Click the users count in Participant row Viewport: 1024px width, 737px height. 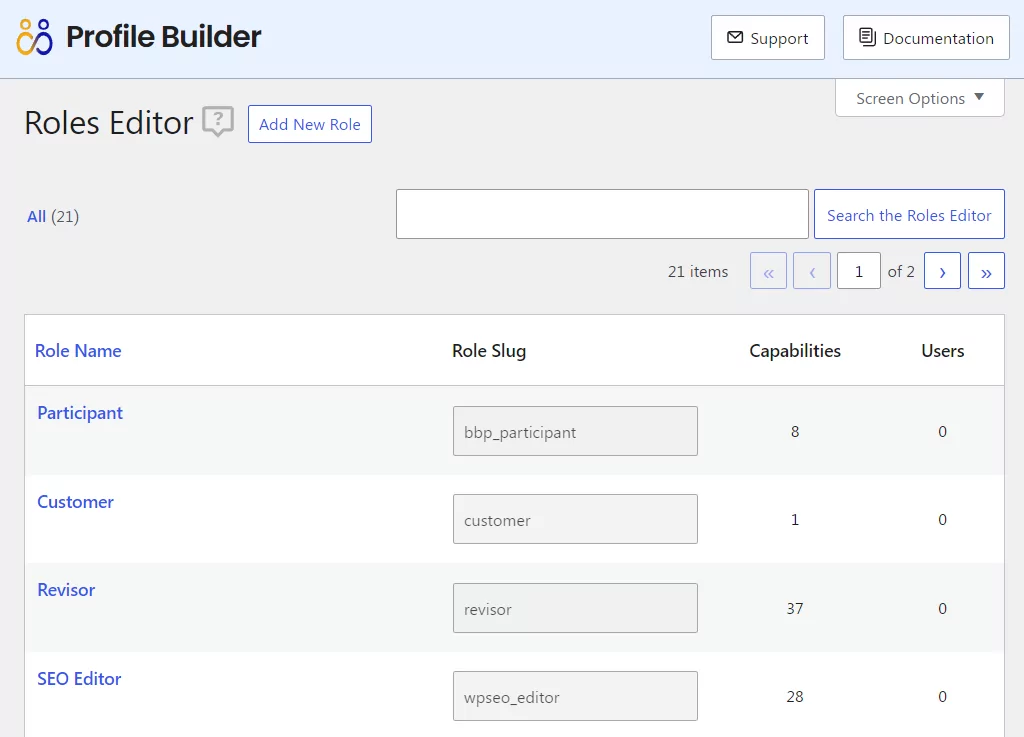[x=942, y=431]
